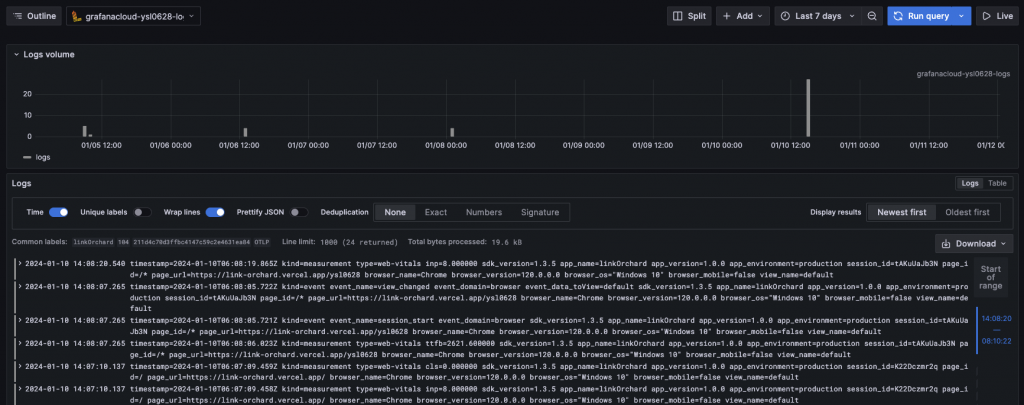Click the 211d4c70d3ffbc4147c59c2e4631ea84 label

191,242
